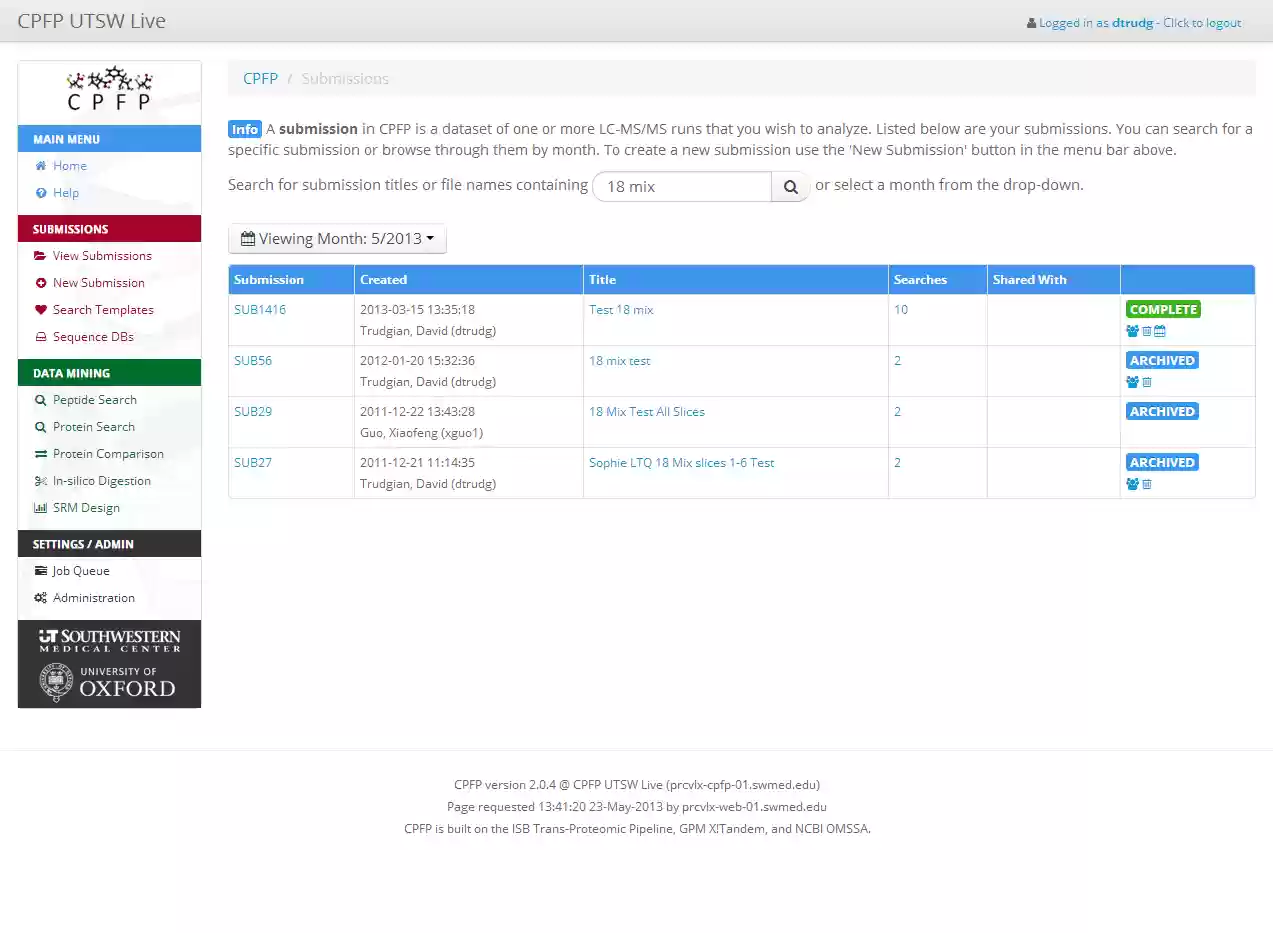
Task: Click the calendar icon on SUB1416's row
Action: pyautogui.click(x=1161, y=330)
